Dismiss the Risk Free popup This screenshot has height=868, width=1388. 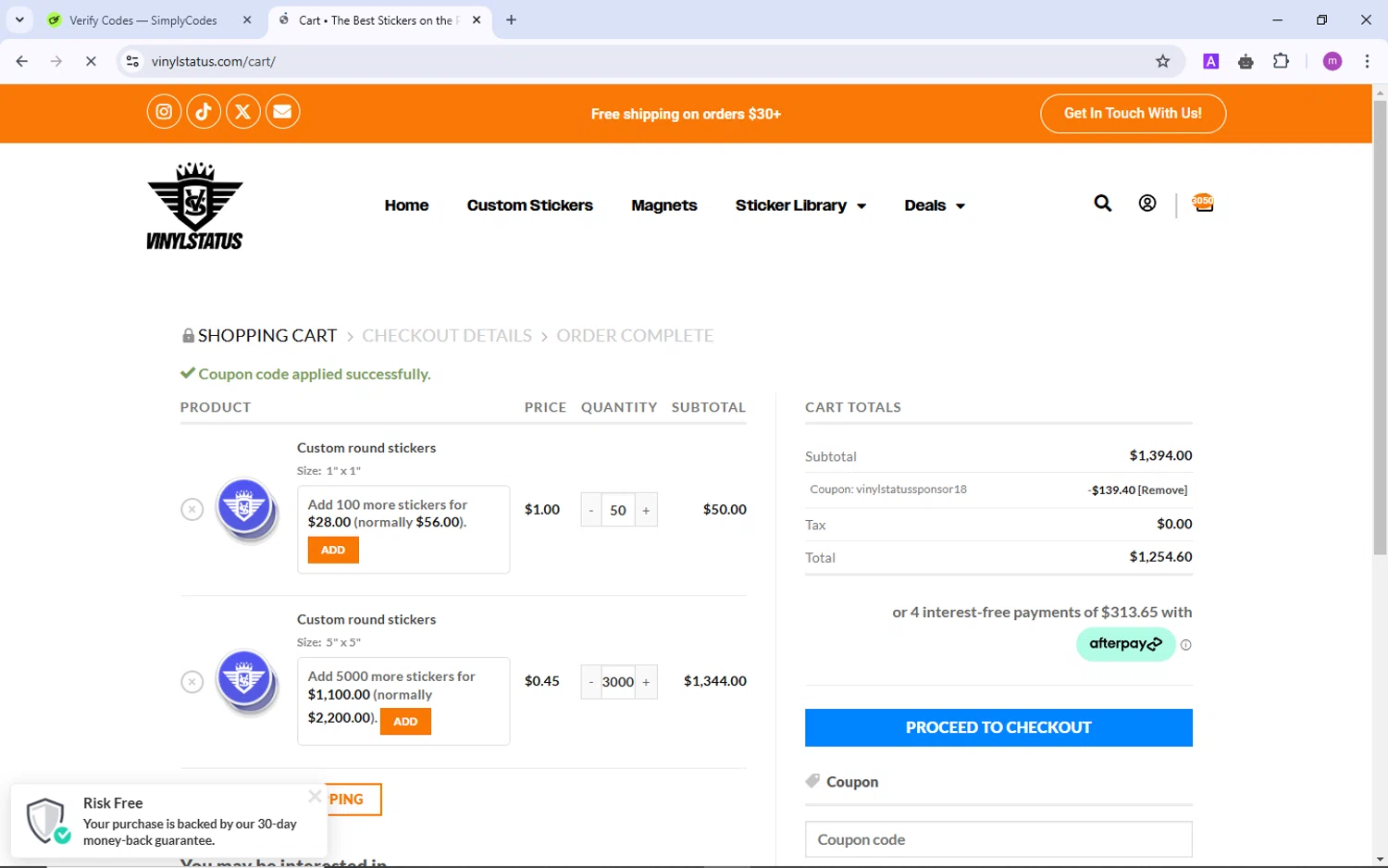pos(315,796)
